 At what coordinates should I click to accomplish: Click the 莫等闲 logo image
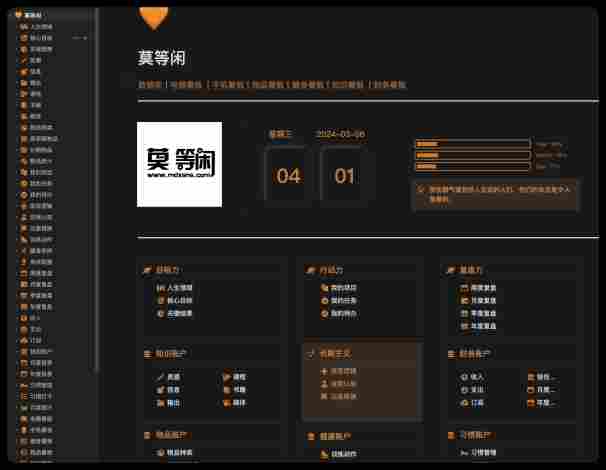179,164
